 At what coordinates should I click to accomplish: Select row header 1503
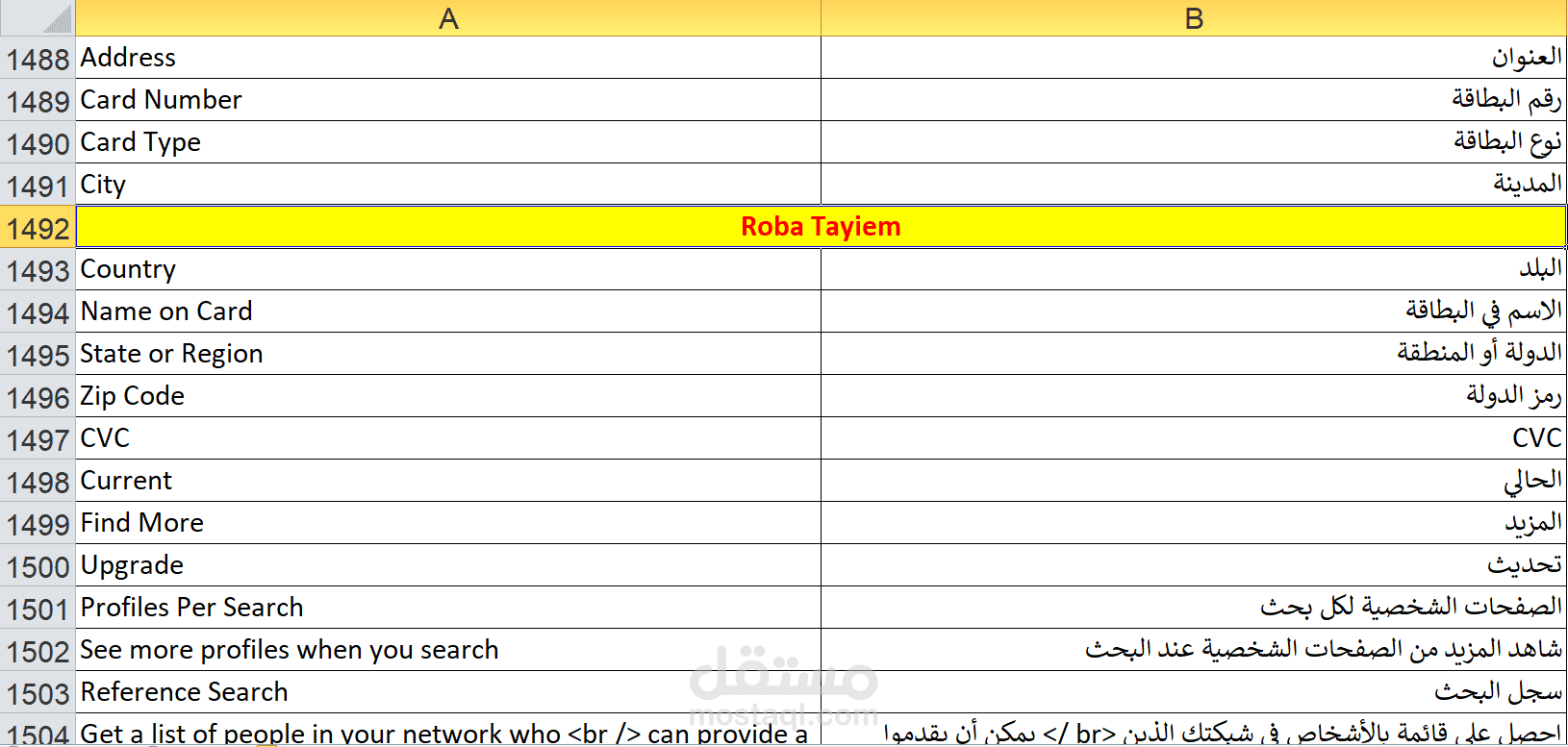click(x=38, y=693)
